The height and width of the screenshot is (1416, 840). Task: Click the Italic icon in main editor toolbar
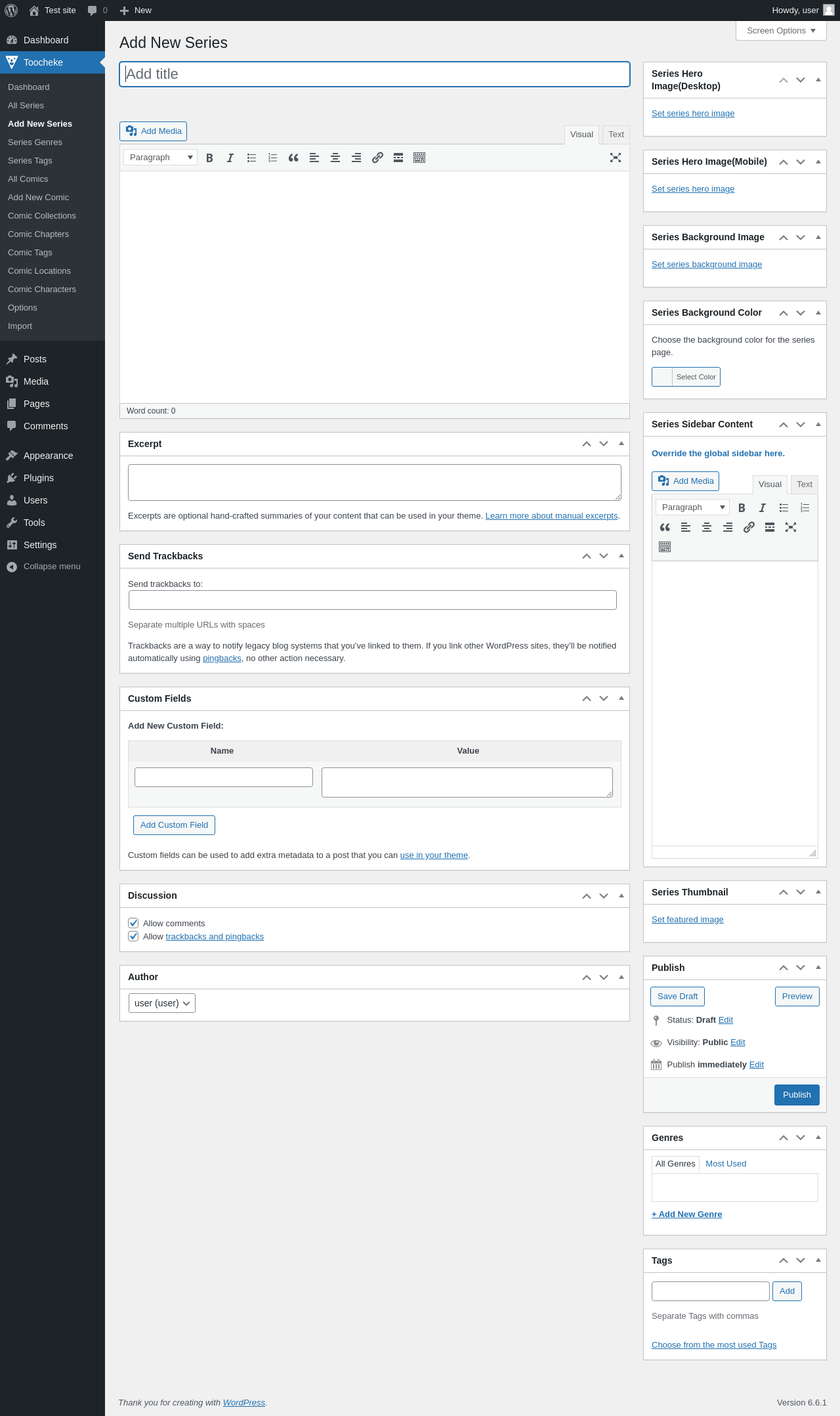(230, 158)
